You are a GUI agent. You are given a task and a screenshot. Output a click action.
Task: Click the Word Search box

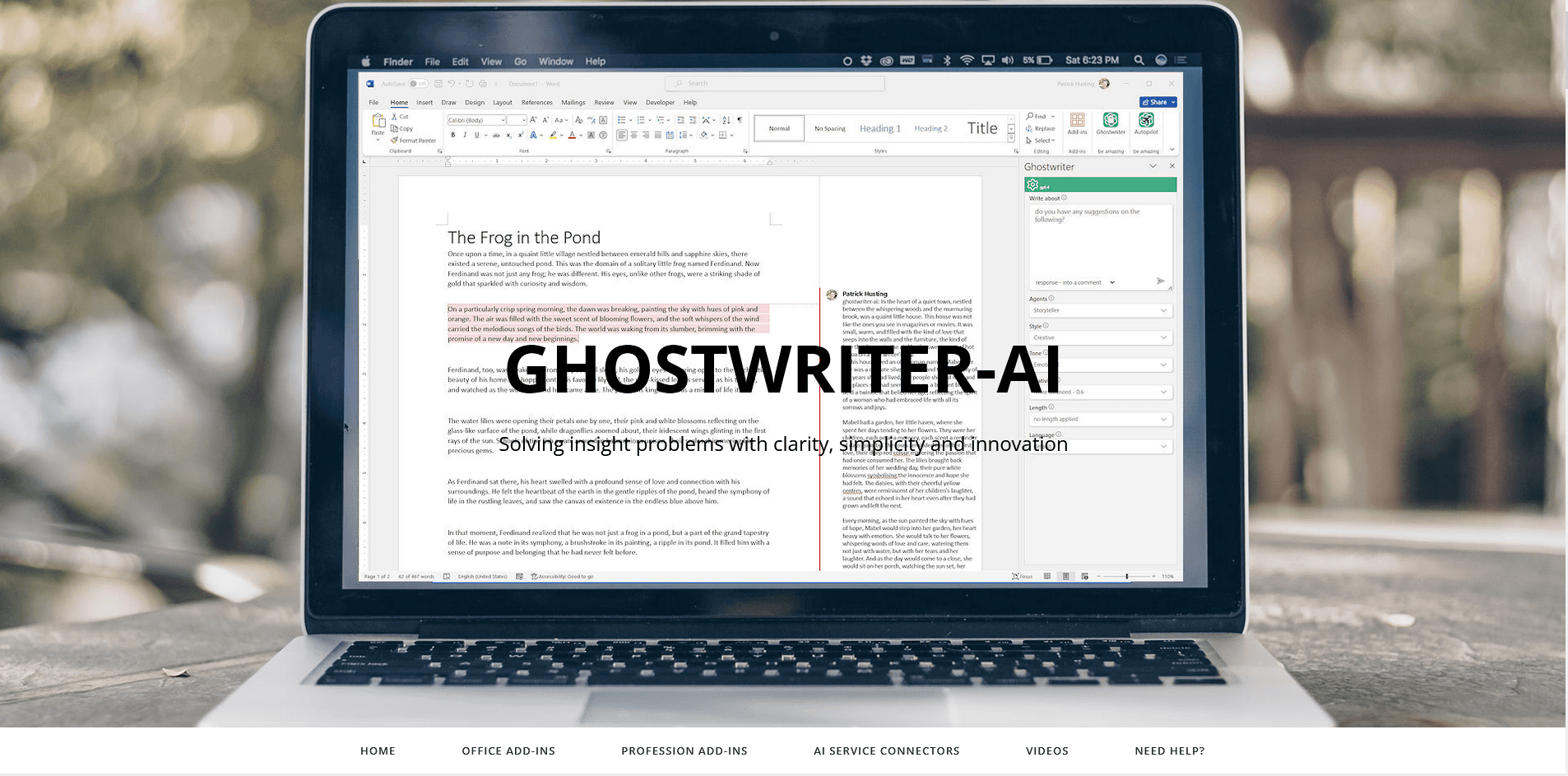775,83
